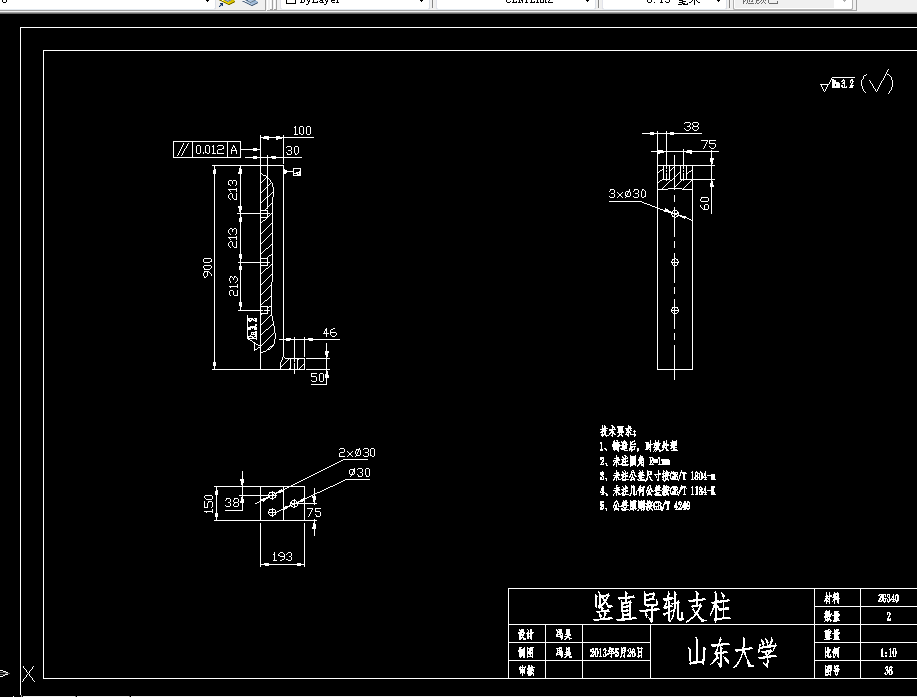917x697 pixels.
Task: Select the "制图" label cell
Action: coord(527,652)
